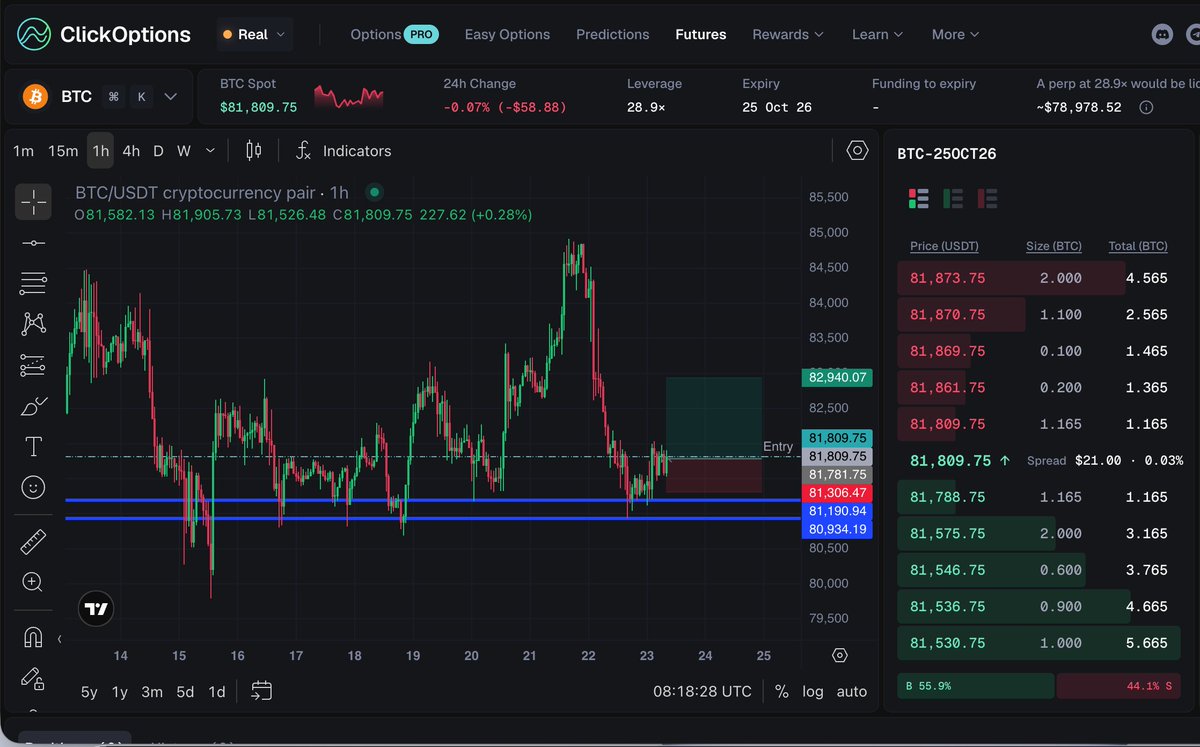Select the Fibonacci retracement lines tool
The height and width of the screenshot is (747, 1200).
click(x=33, y=283)
